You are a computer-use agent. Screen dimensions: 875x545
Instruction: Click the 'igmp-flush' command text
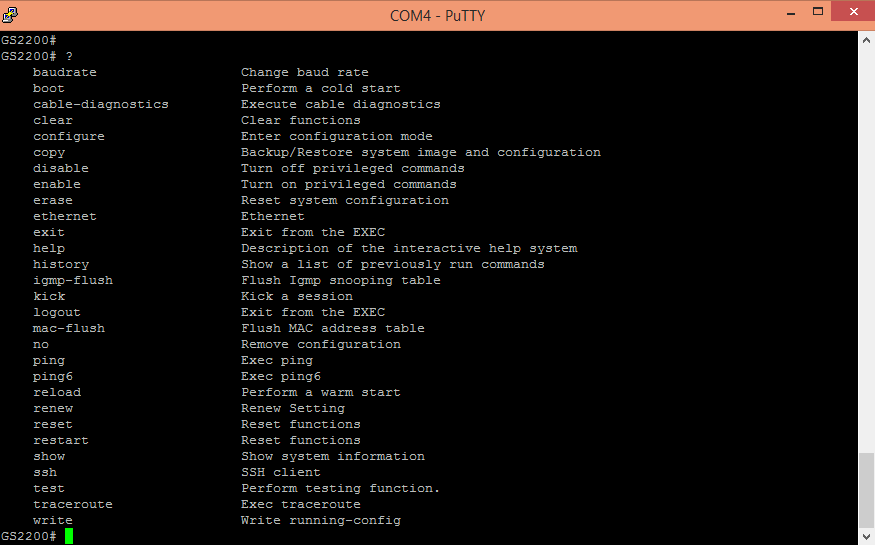tap(72, 280)
